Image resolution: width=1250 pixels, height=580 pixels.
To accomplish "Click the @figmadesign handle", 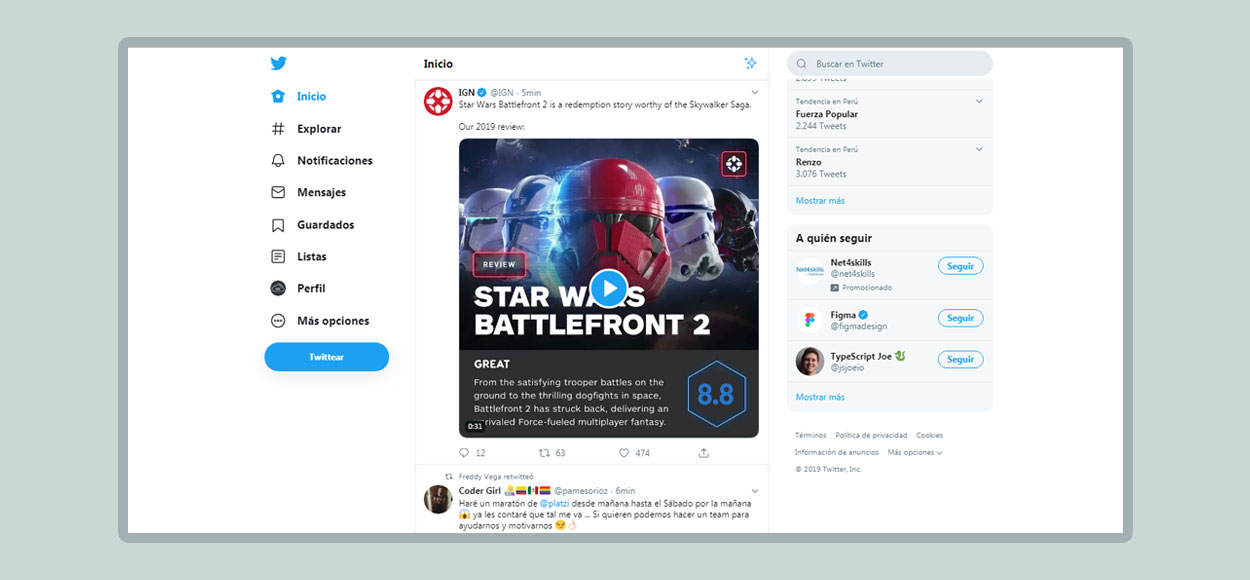I will [x=859, y=327].
